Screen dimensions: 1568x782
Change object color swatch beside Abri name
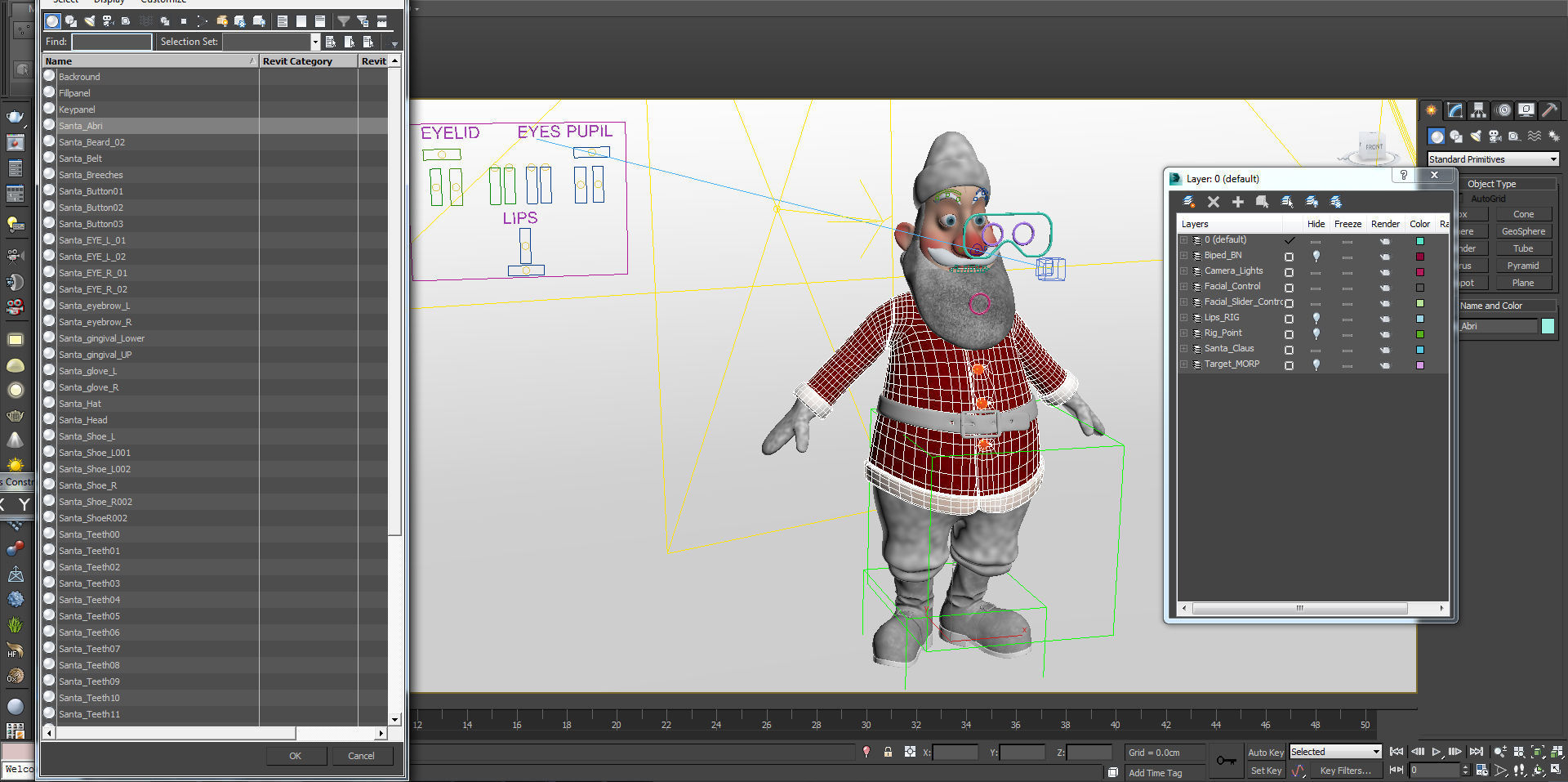1548,326
